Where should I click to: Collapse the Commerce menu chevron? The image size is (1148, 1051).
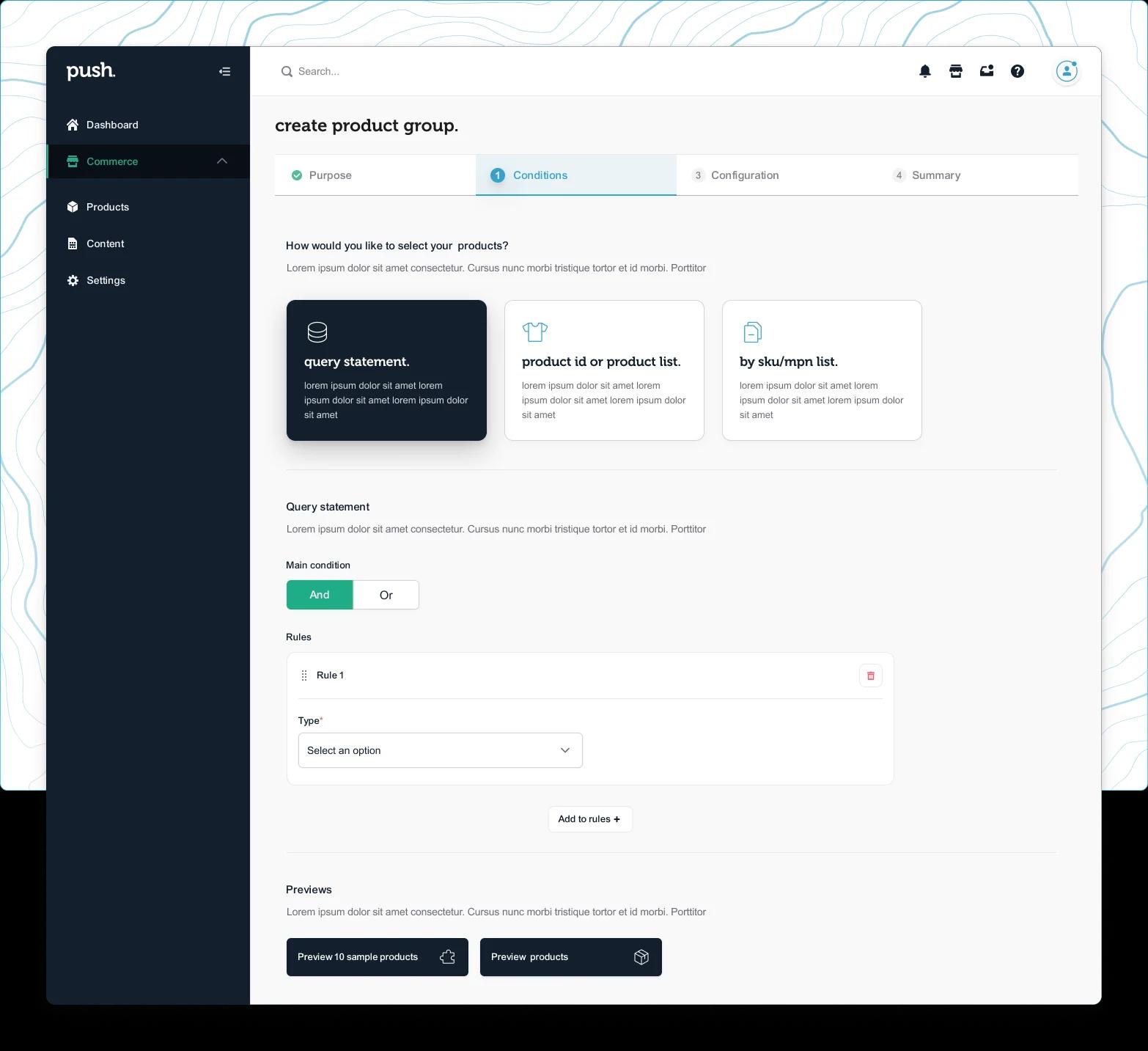pyautogui.click(x=222, y=161)
